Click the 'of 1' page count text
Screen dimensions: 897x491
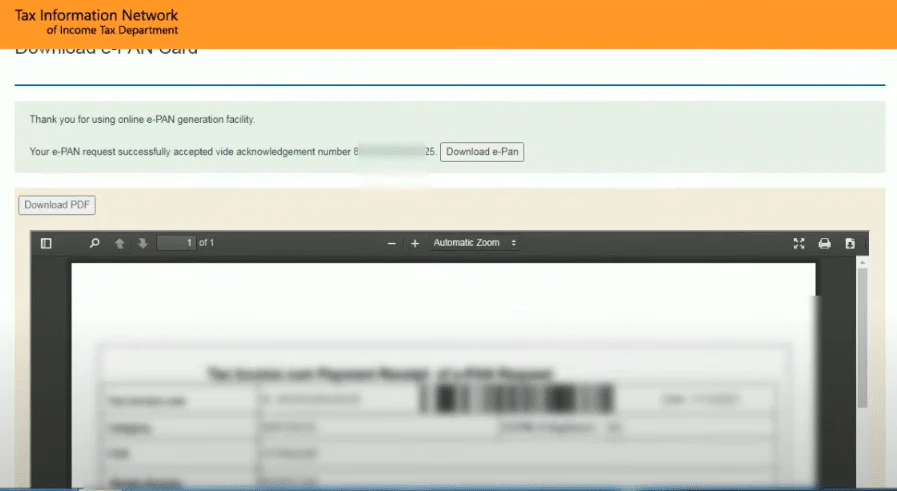click(x=207, y=243)
